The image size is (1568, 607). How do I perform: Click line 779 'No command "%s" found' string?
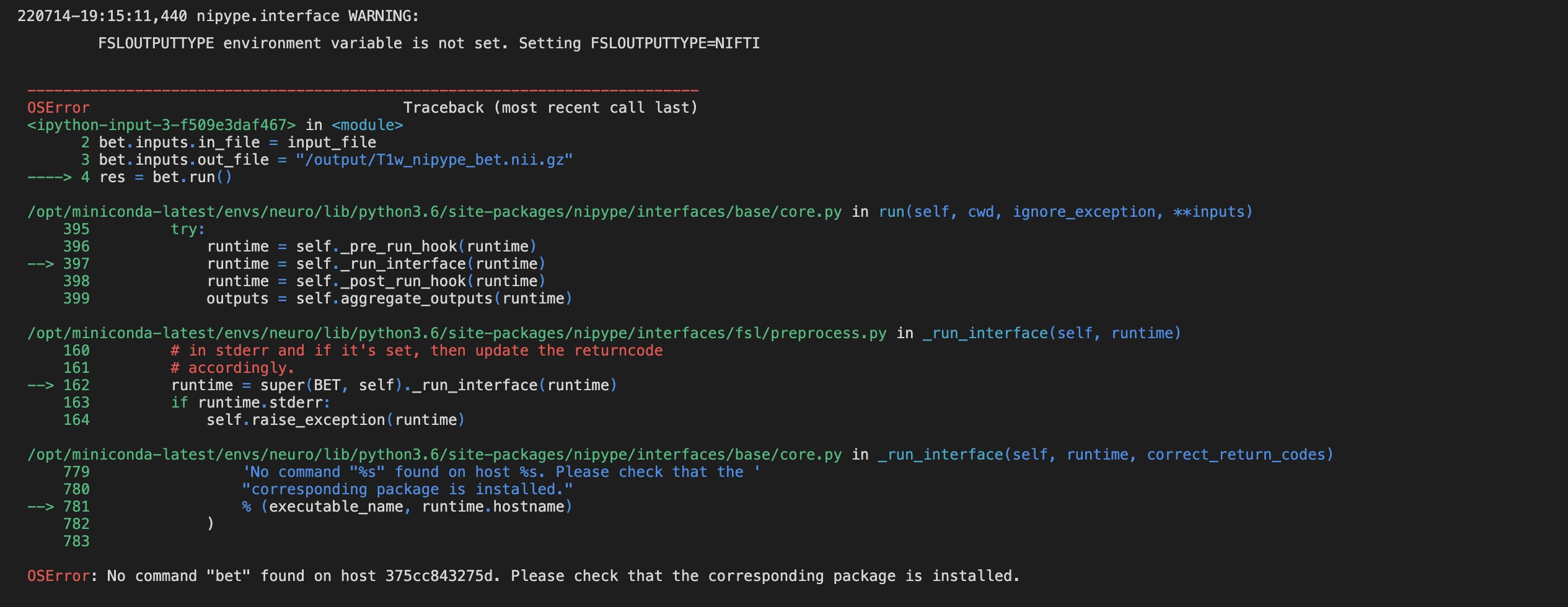(x=501, y=472)
